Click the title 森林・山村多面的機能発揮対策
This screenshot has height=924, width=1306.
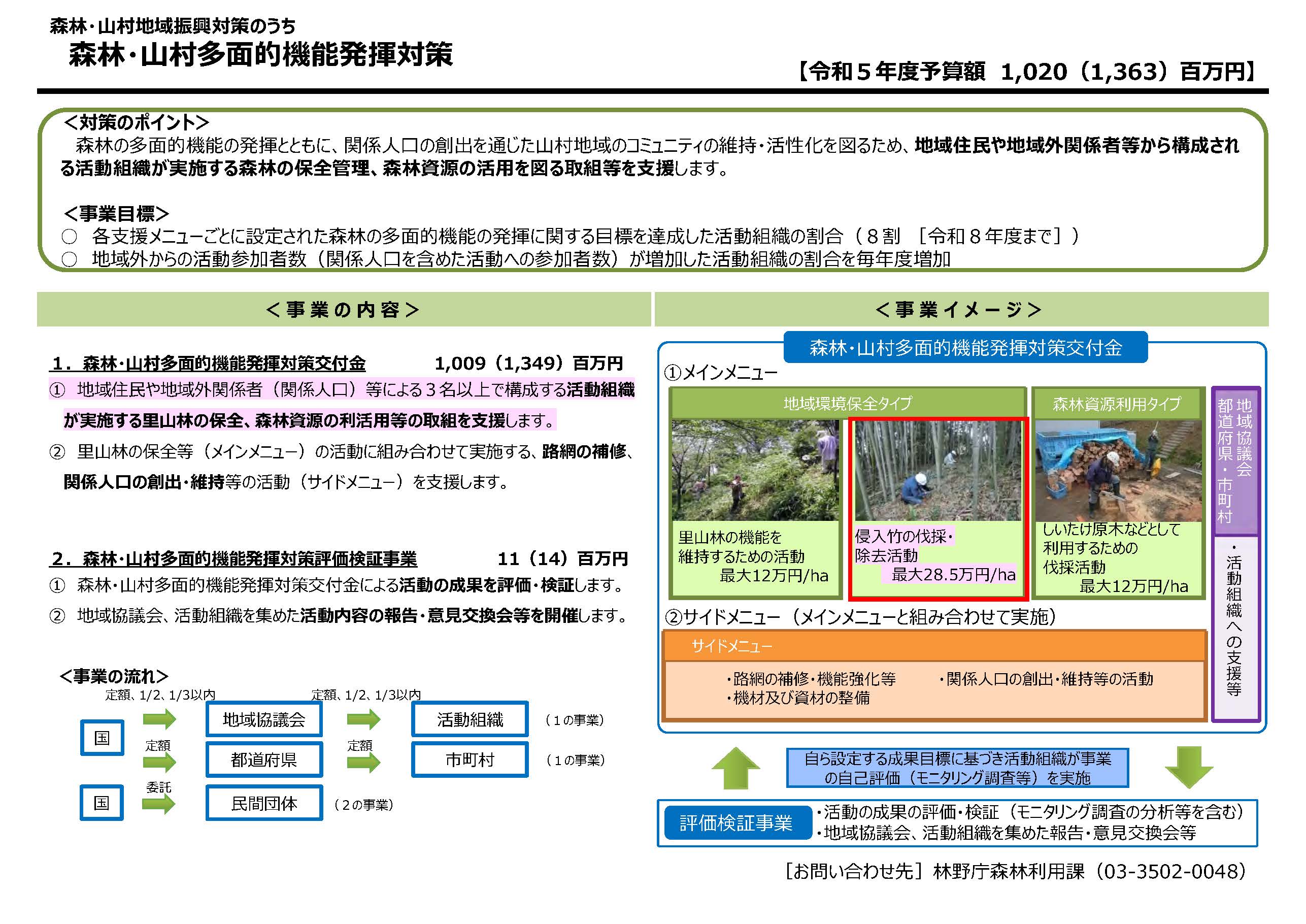[x=260, y=55]
